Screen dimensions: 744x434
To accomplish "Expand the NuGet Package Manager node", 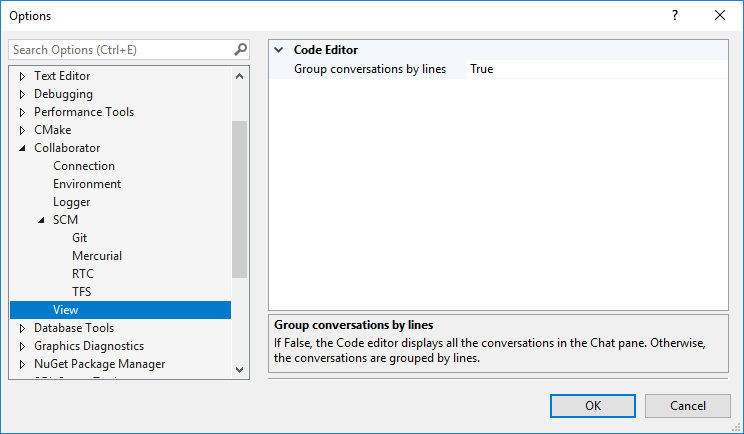I will click(x=23, y=364).
